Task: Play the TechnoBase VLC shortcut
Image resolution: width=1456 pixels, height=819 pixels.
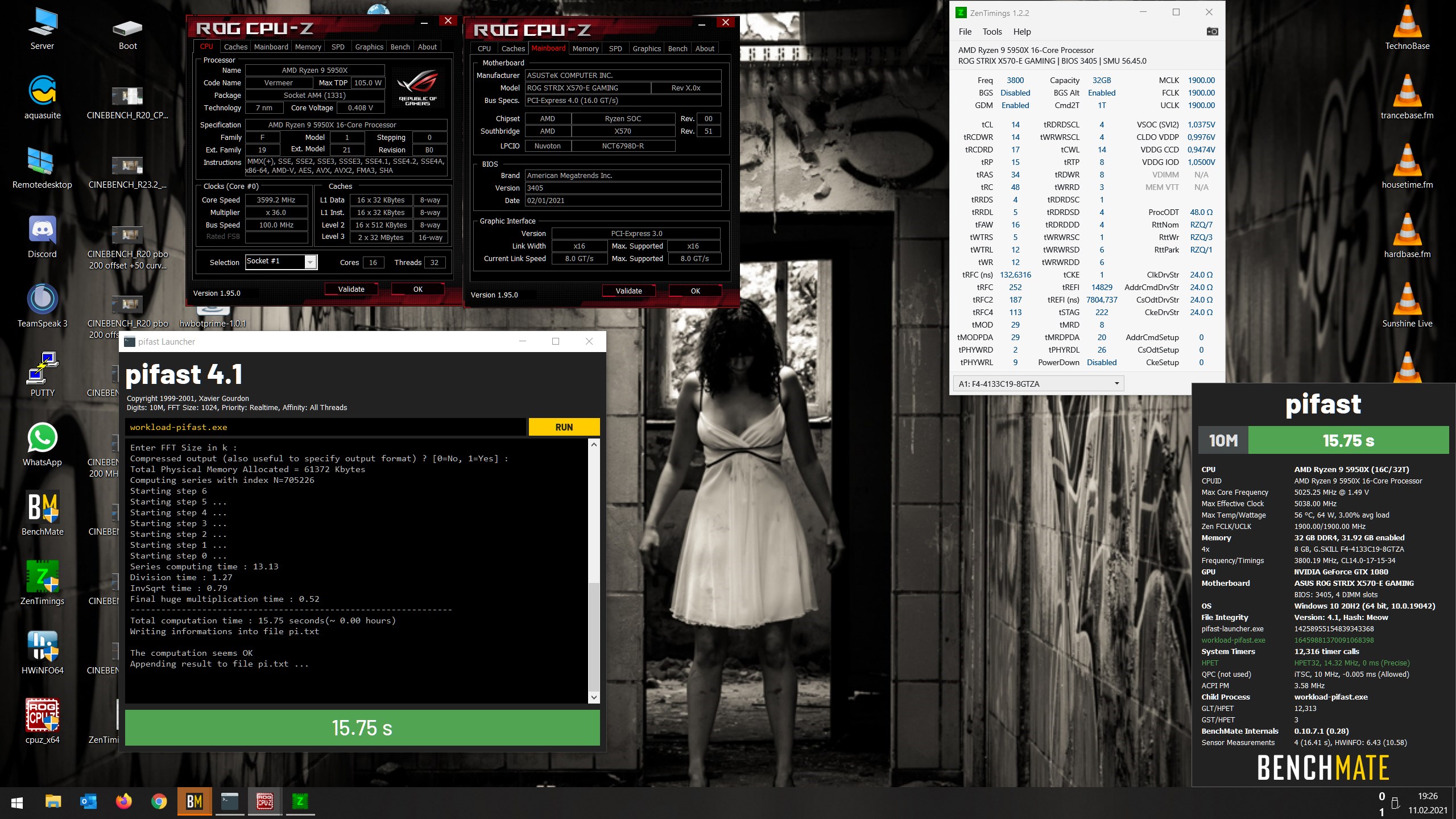Action: click(1407, 29)
